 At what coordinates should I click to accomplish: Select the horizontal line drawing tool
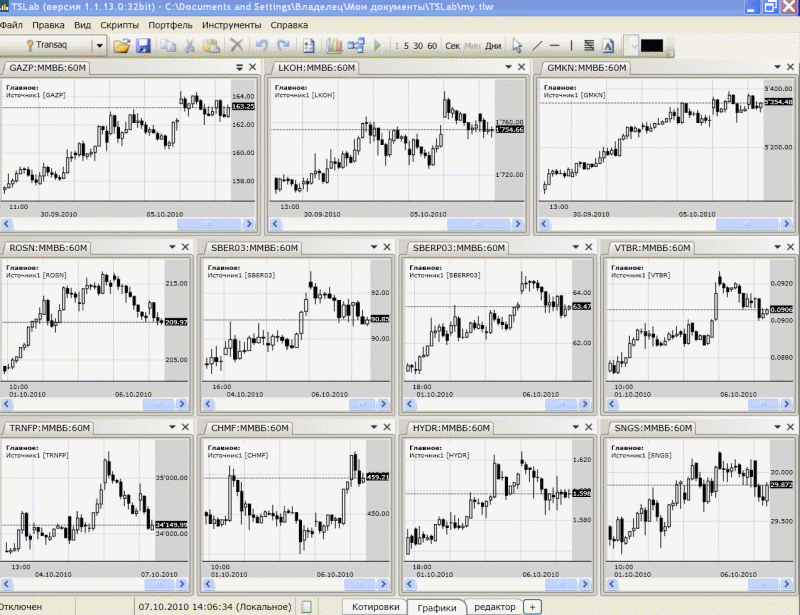coord(555,46)
